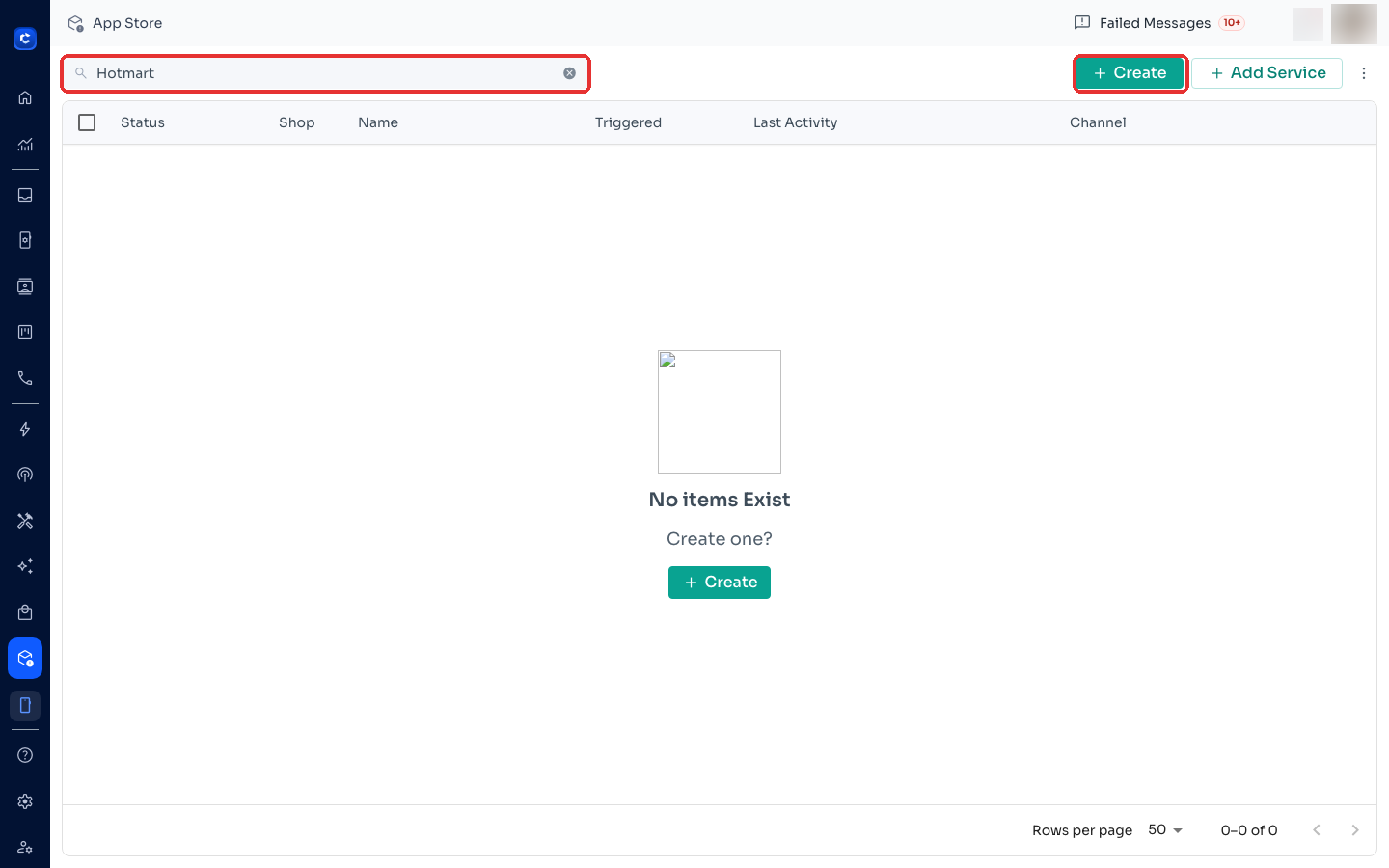Open the lightning automation icon in sidebar

(25, 429)
